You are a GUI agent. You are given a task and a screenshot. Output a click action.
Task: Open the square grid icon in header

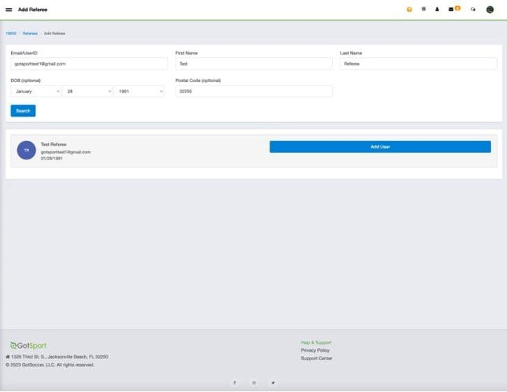click(x=424, y=9)
